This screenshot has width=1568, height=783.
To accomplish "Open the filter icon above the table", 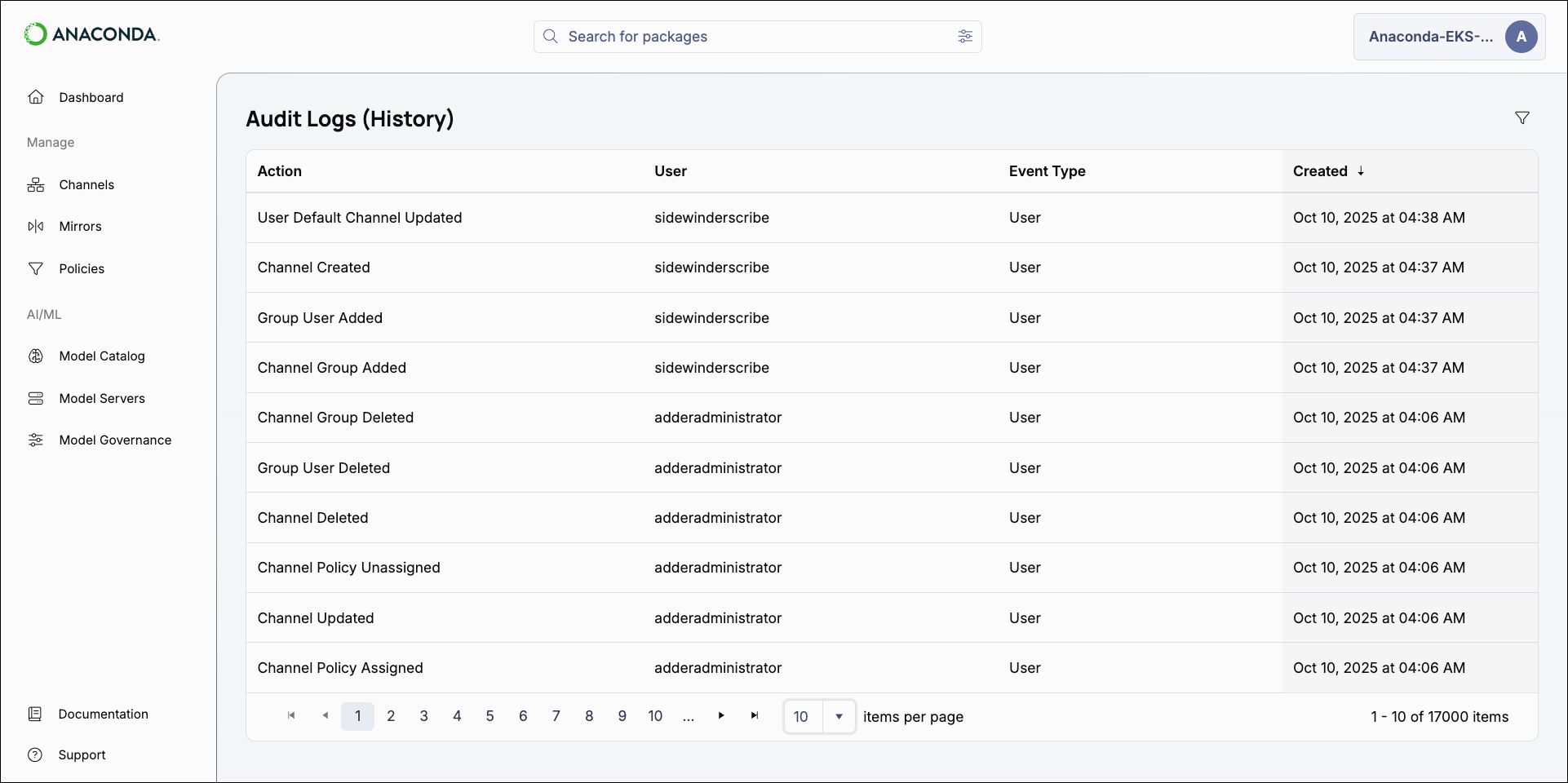I will coord(1522,117).
